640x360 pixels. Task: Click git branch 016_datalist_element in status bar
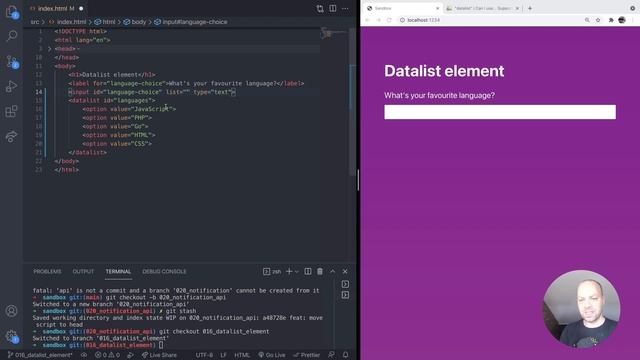pyautogui.click(x=40, y=355)
